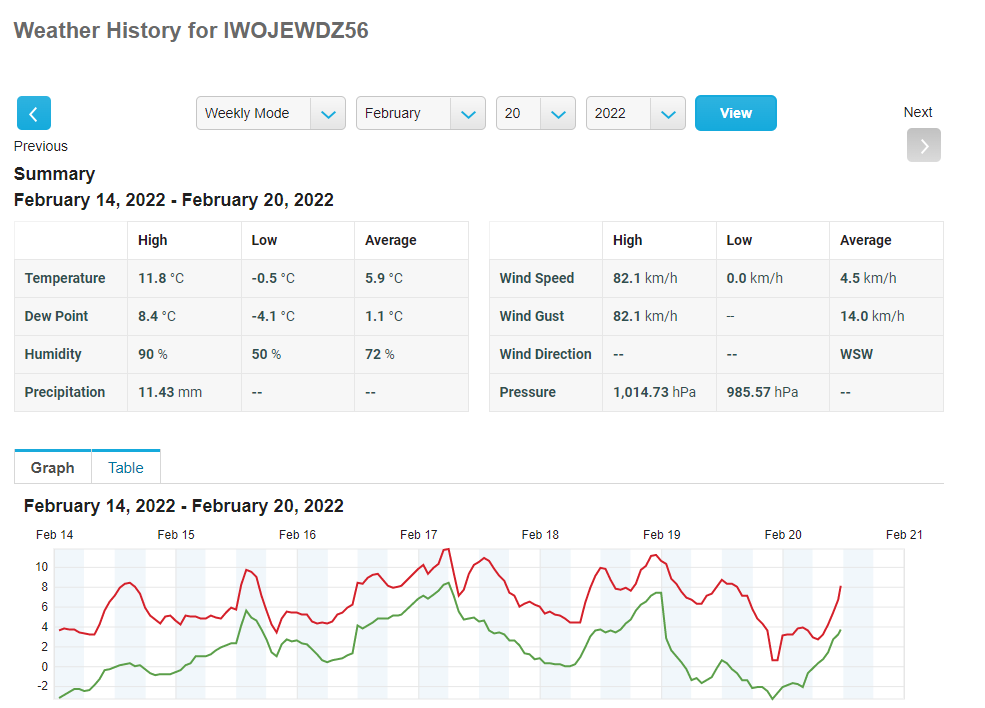This screenshot has height=708, width=985.
Task: Switch to the Table tab
Action: tap(126, 468)
